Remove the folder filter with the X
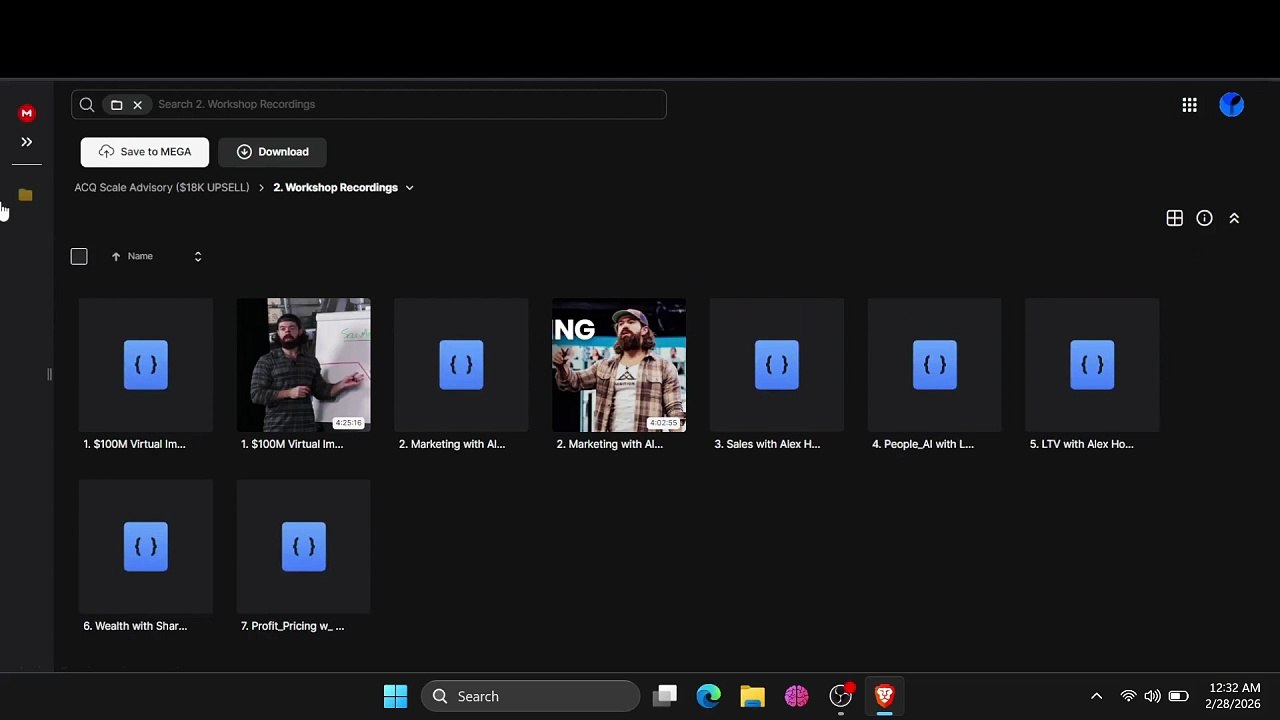The image size is (1280, 720). (138, 105)
